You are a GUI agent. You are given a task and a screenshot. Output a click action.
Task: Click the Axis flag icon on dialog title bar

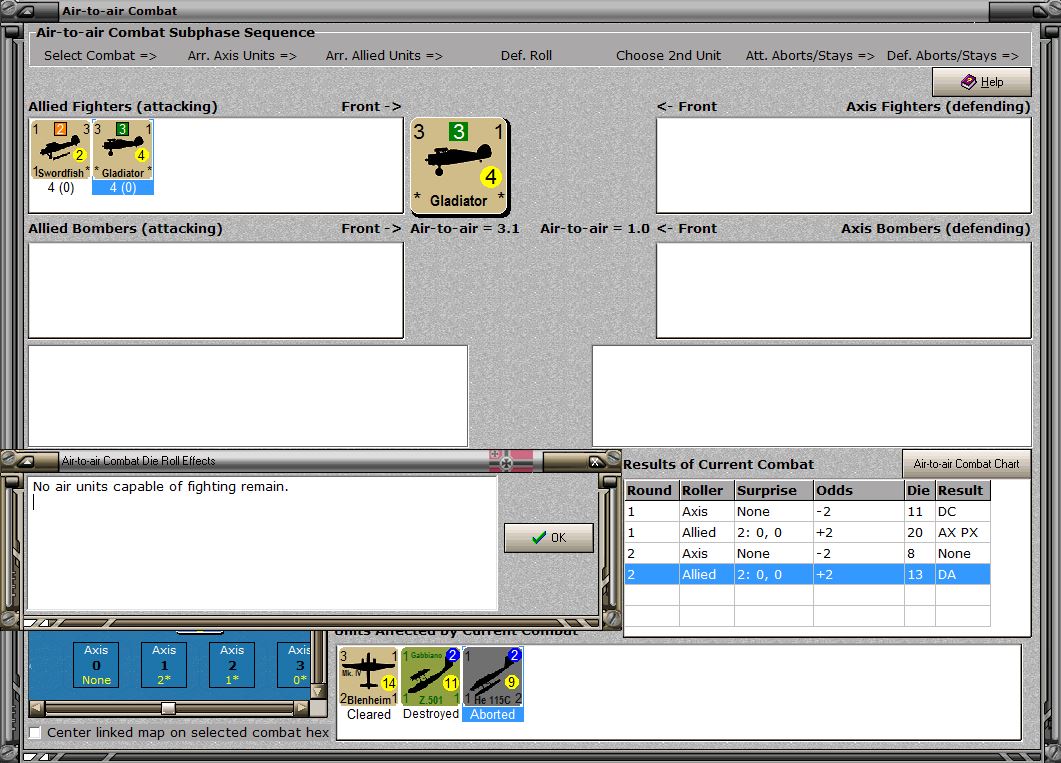click(511, 461)
